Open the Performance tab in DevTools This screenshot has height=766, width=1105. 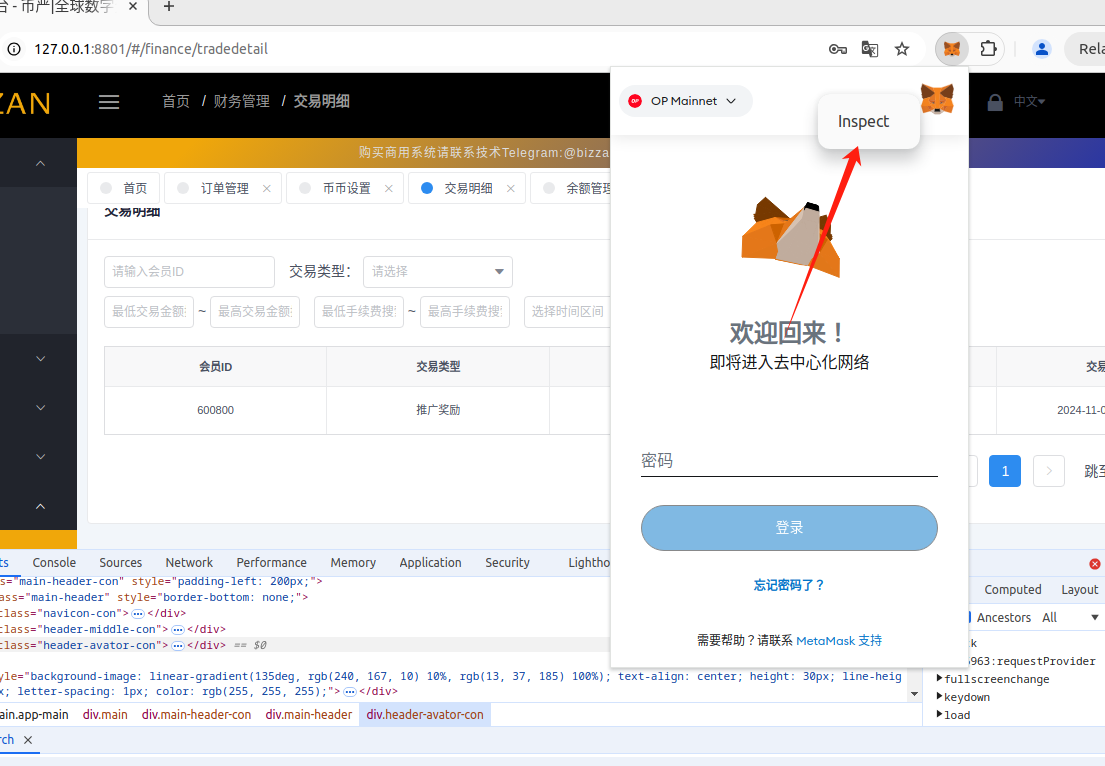pyautogui.click(x=271, y=562)
